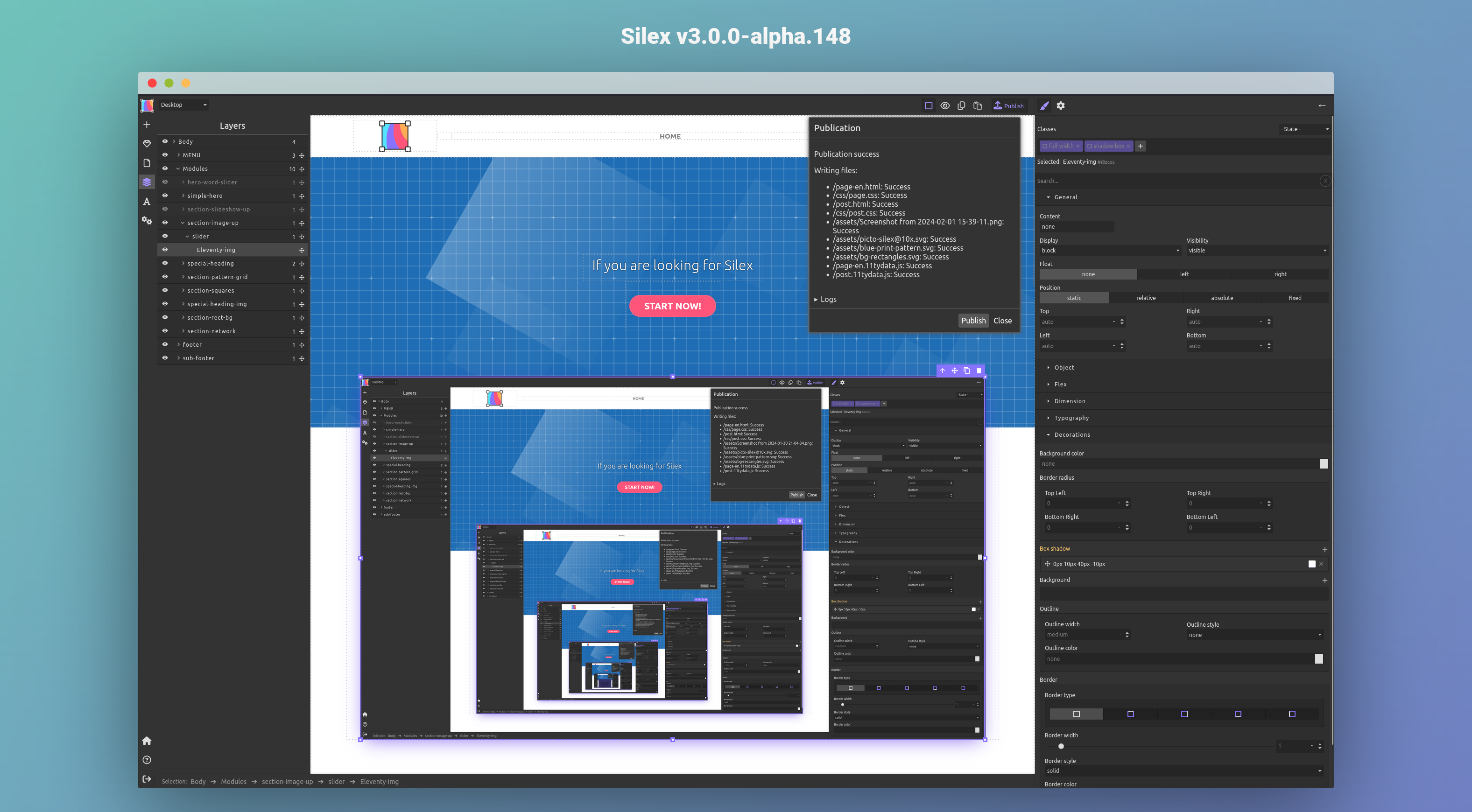
Task: Click Publish in Publication dialog
Action: (973, 320)
